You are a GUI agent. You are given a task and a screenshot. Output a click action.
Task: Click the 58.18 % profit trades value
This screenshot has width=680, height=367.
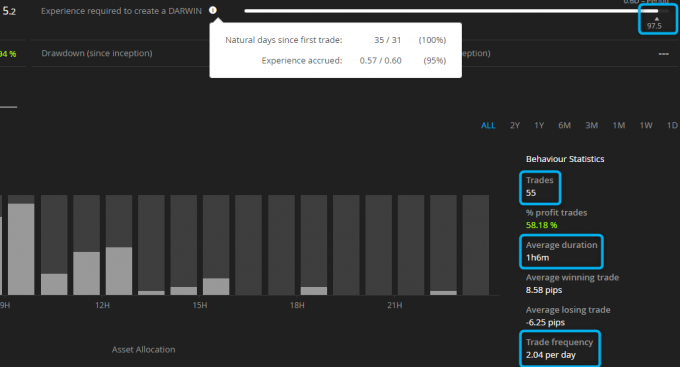pyautogui.click(x=541, y=225)
